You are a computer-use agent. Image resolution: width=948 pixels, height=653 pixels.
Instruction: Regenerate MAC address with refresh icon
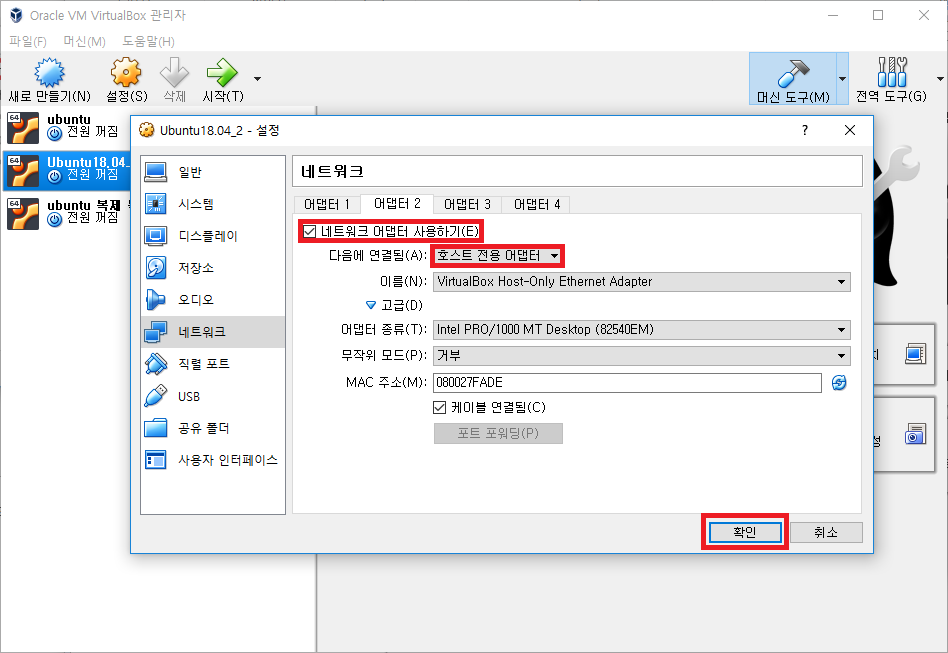pos(839,383)
